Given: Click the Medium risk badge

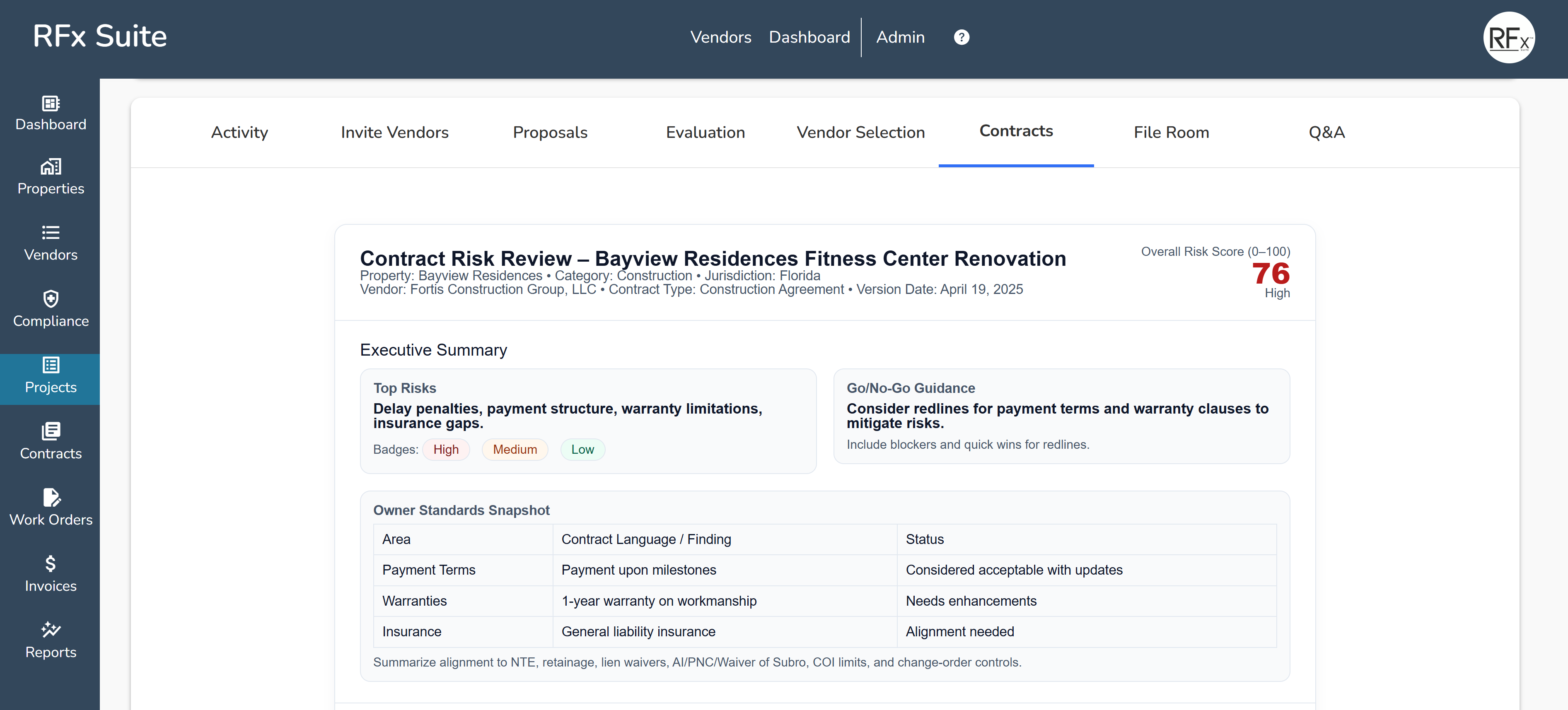Looking at the screenshot, I should point(515,450).
